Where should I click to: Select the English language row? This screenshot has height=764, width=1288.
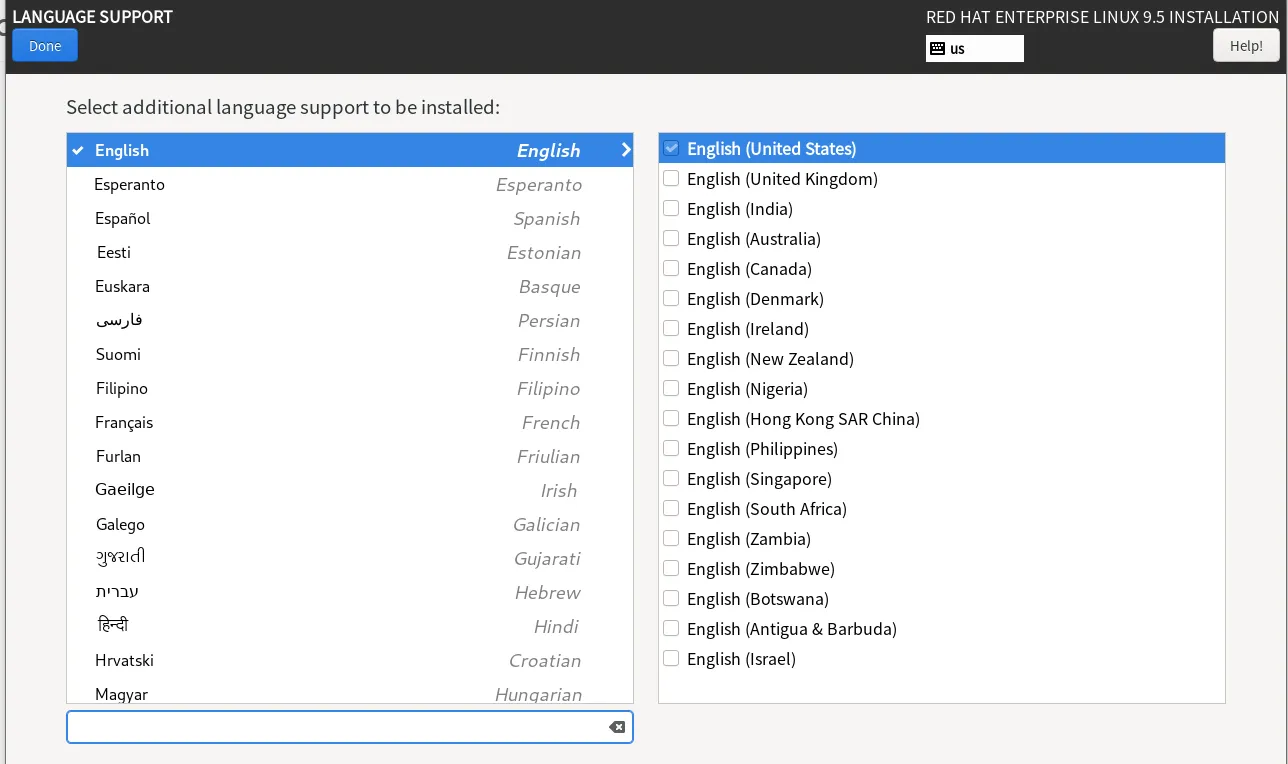click(350, 150)
